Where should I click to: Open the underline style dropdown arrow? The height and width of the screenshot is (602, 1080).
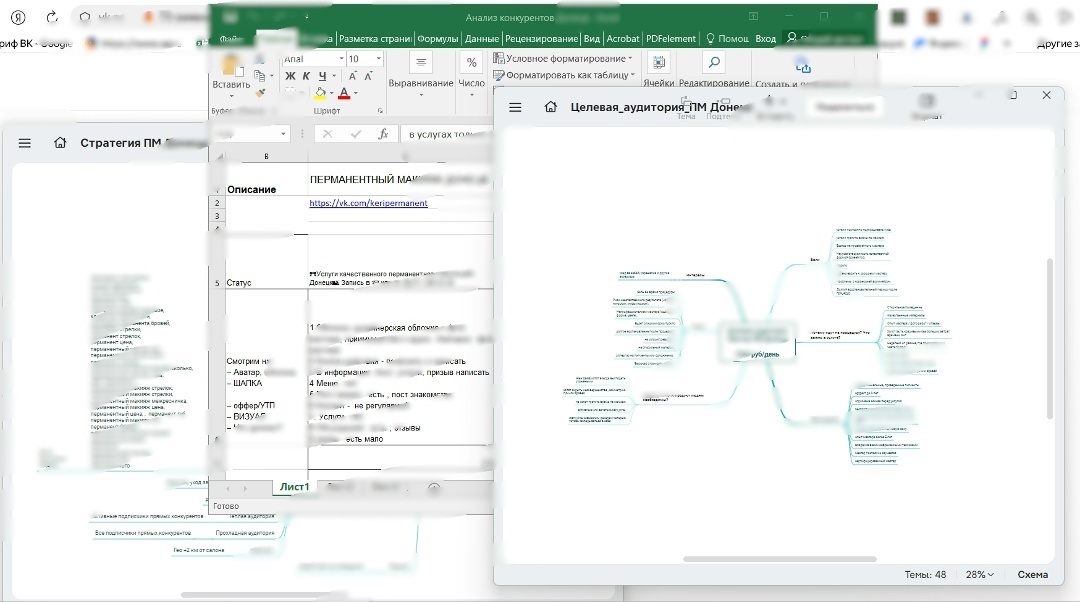334,76
